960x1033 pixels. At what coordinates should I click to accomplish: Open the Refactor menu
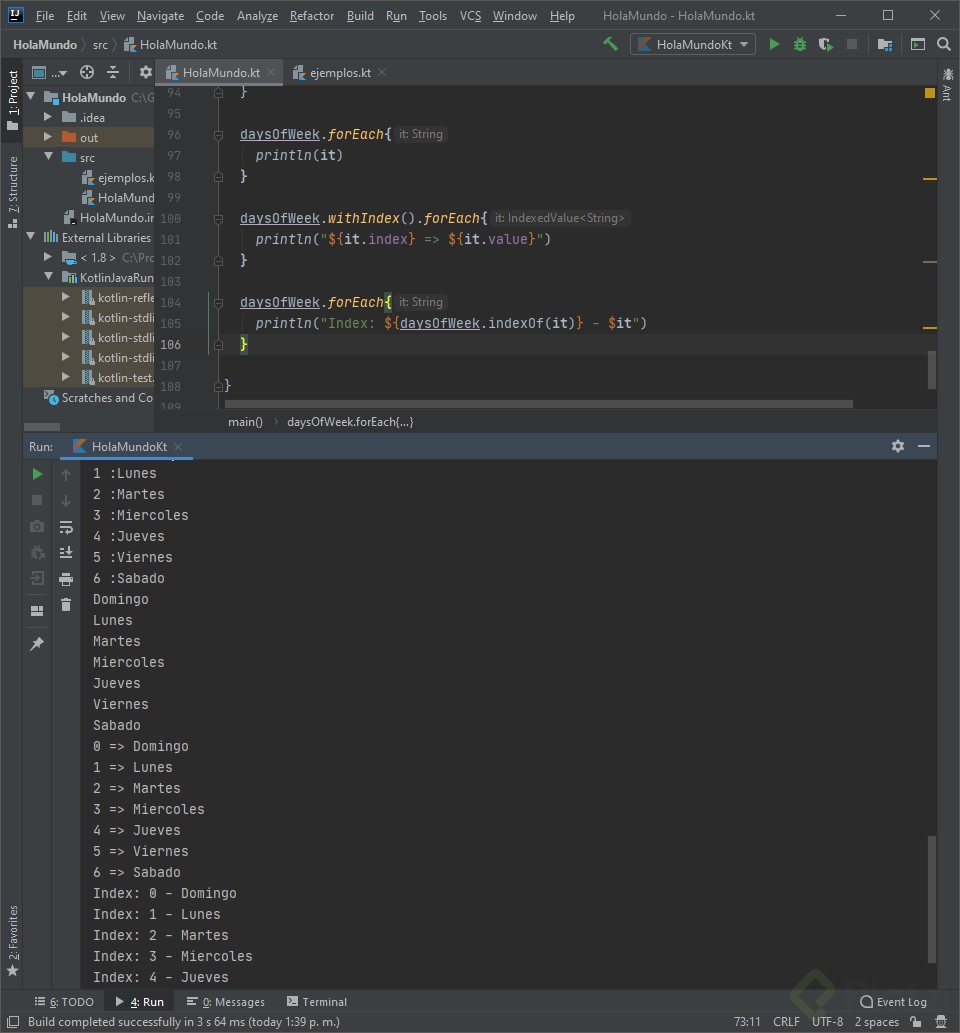(x=312, y=16)
